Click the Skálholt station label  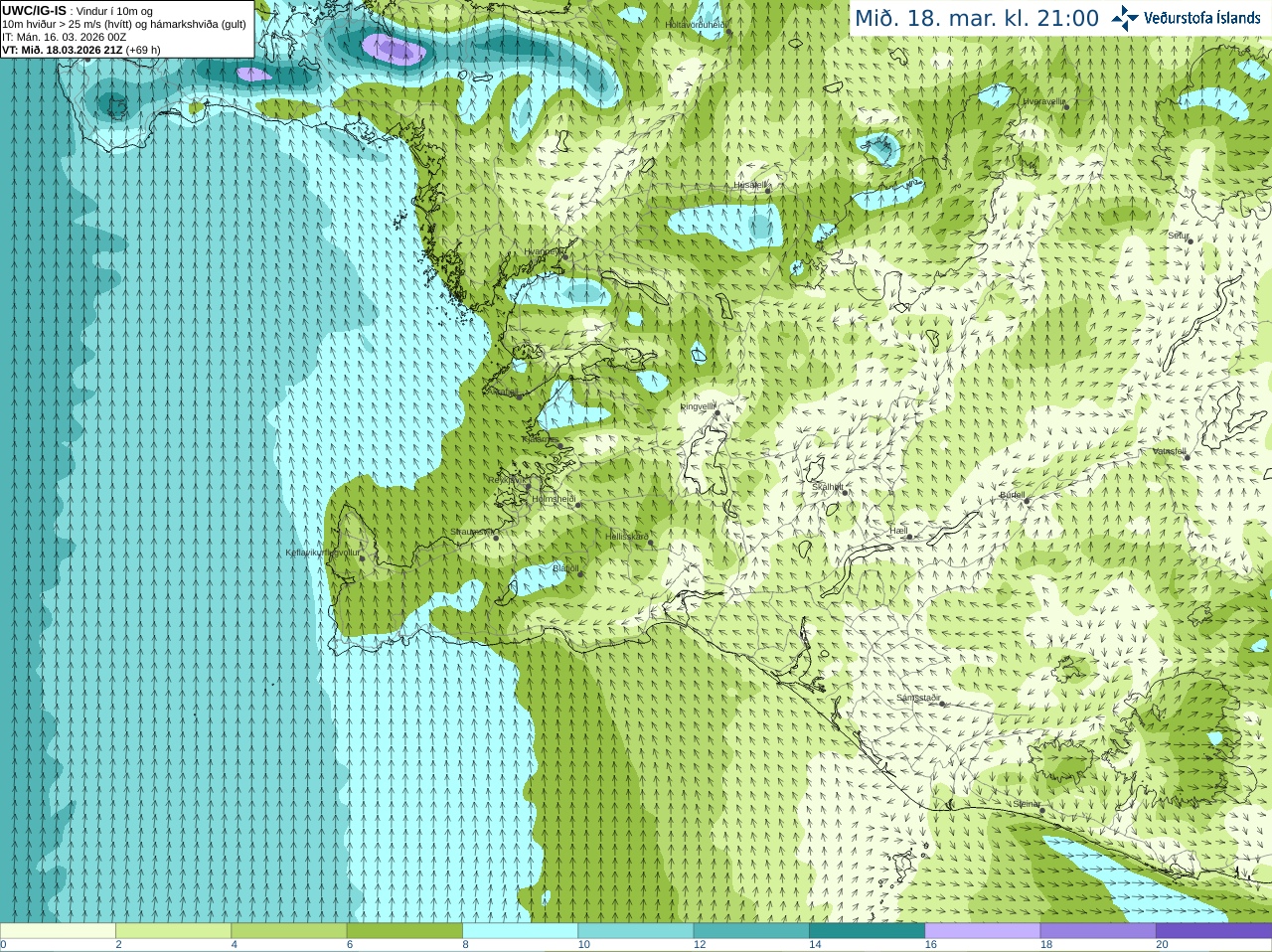[827, 487]
